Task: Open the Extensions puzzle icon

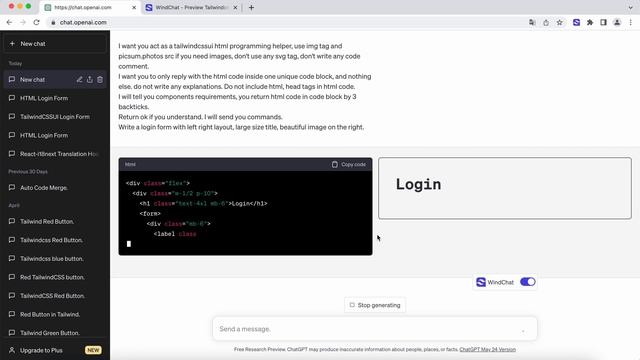Action: tap(590, 22)
